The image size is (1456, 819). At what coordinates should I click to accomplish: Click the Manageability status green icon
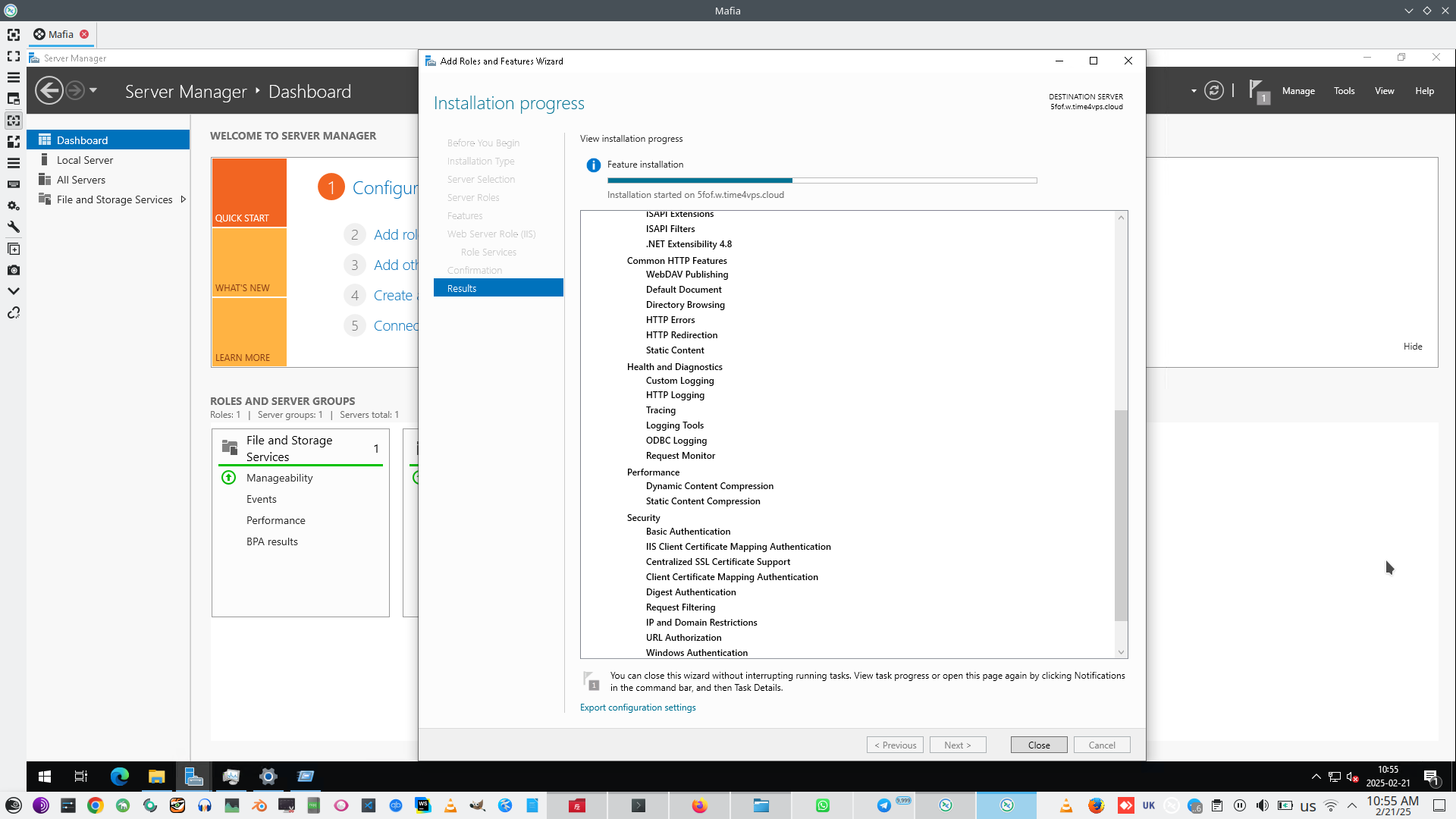point(228,478)
